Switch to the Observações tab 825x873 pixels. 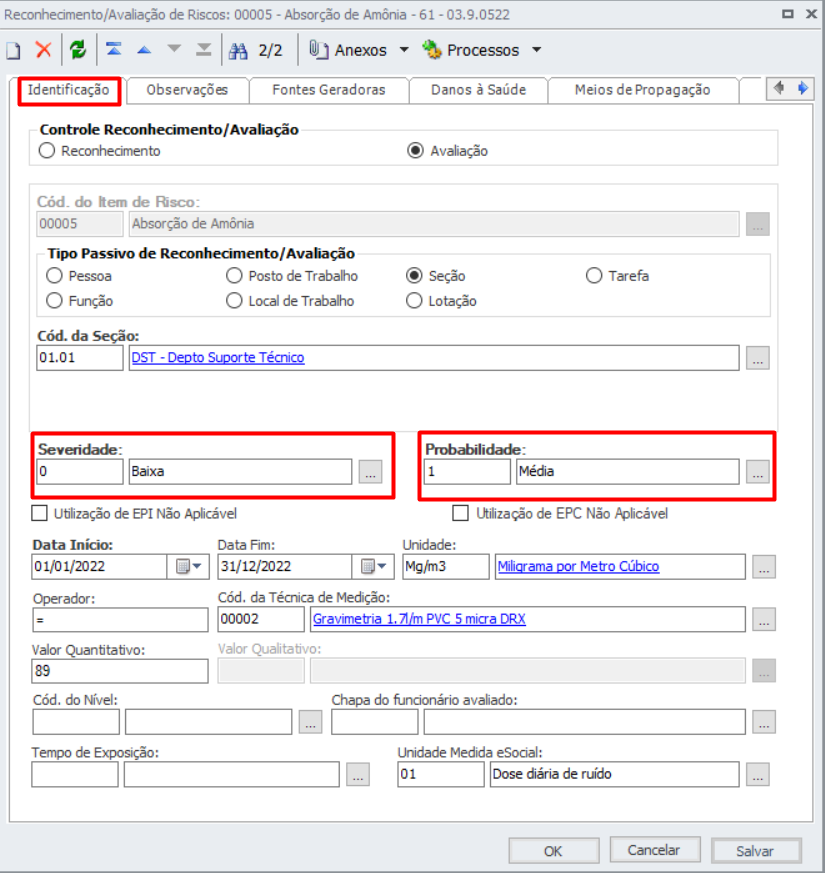click(188, 90)
